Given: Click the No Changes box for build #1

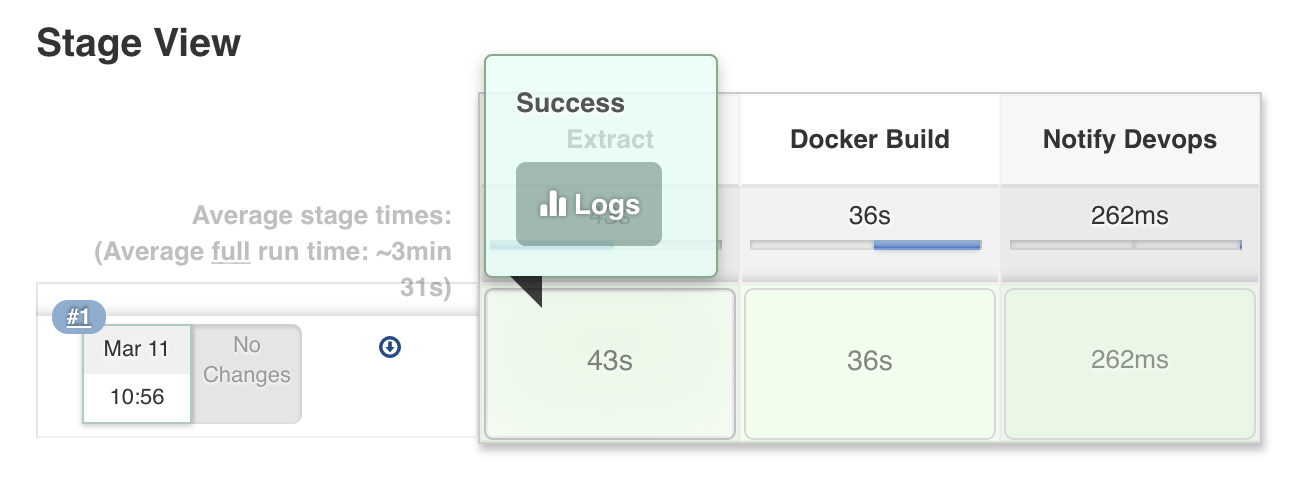Looking at the screenshot, I should pos(247,361).
